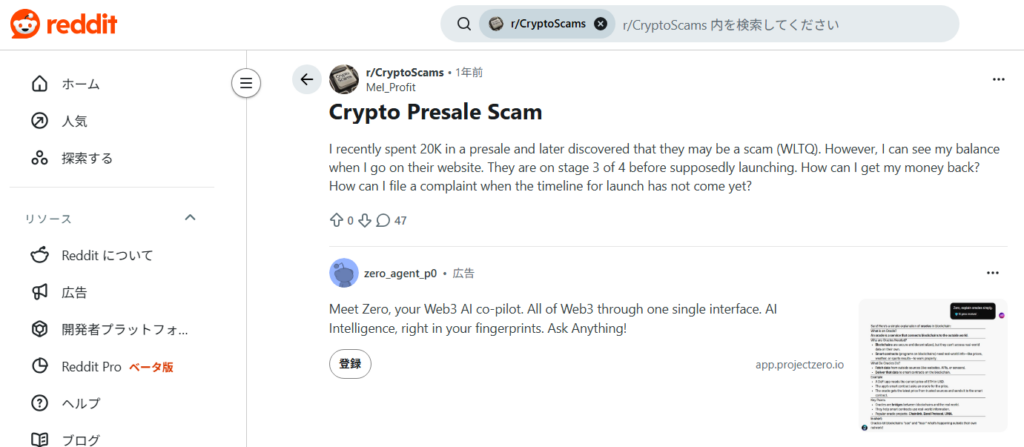The height and width of the screenshot is (447, 1024).
Task: Open 人気 popular feed
Action: (74, 121)
